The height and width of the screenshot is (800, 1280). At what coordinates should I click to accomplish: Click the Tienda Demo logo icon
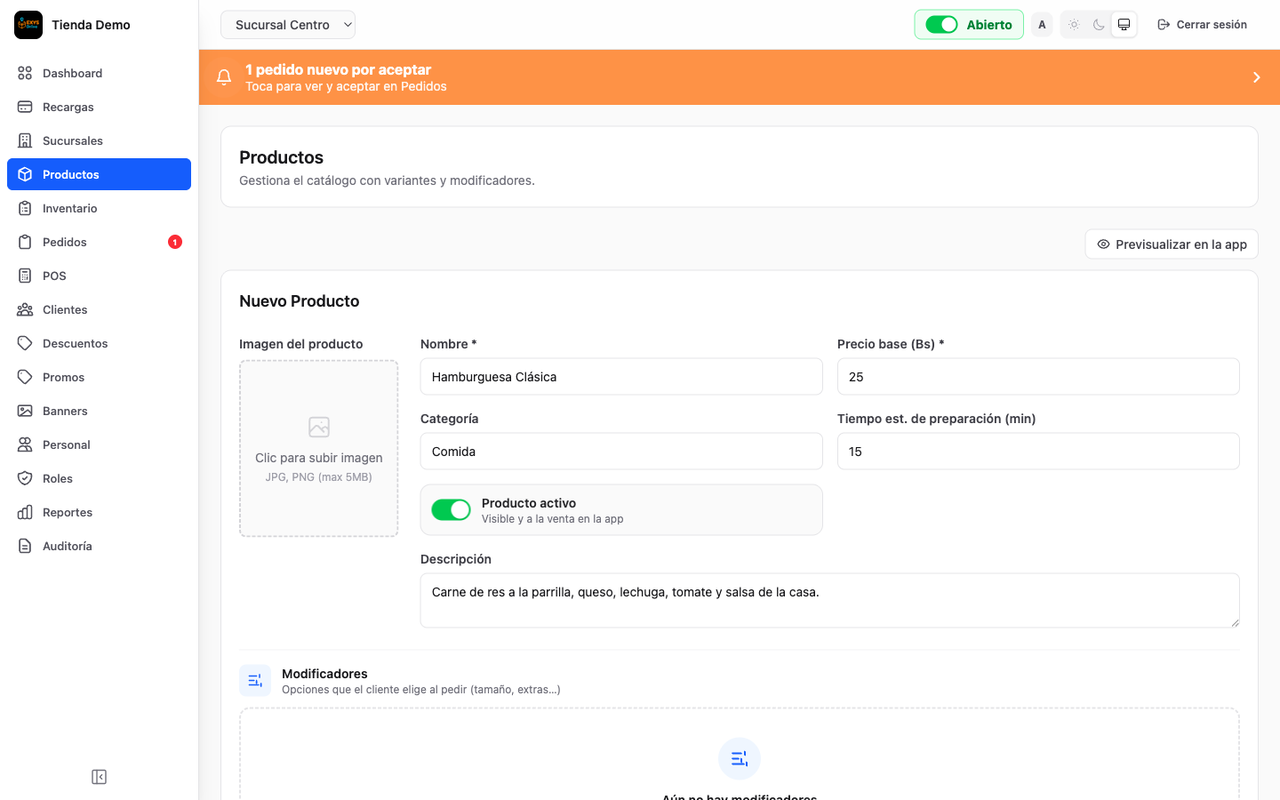tap(28, 25)
